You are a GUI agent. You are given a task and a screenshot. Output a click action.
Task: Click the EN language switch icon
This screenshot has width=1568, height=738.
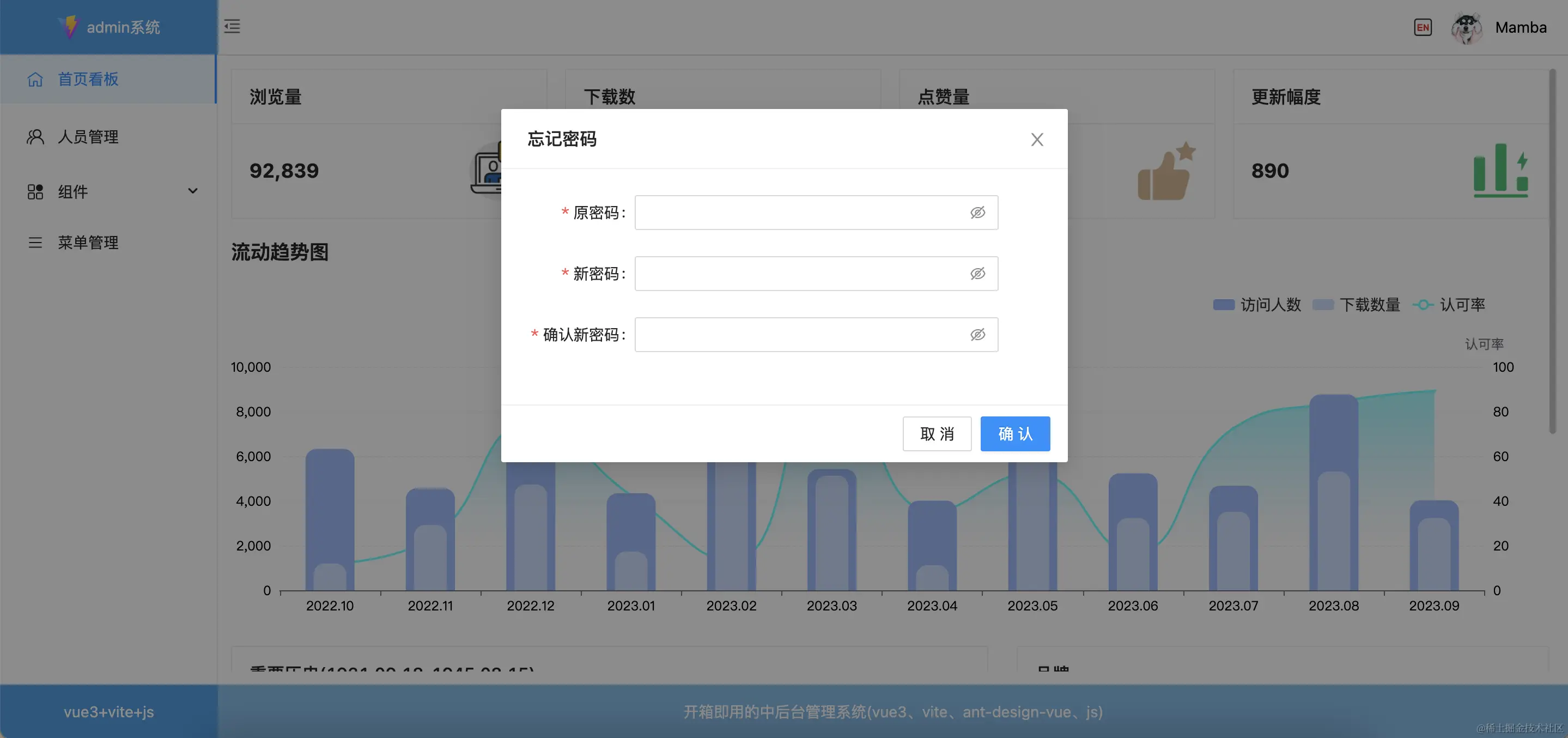point(1423,27)
